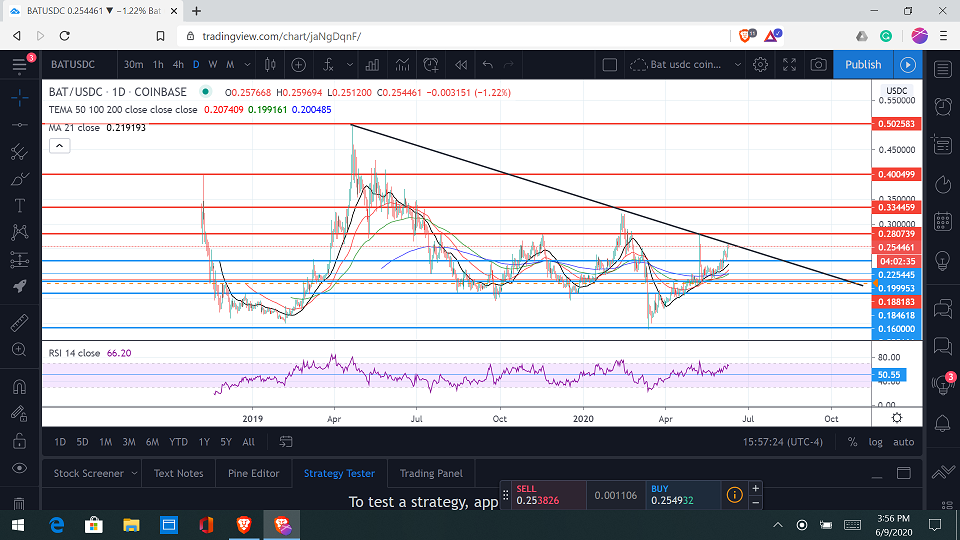Toggle log scale on price axis

tap(876, 442)
